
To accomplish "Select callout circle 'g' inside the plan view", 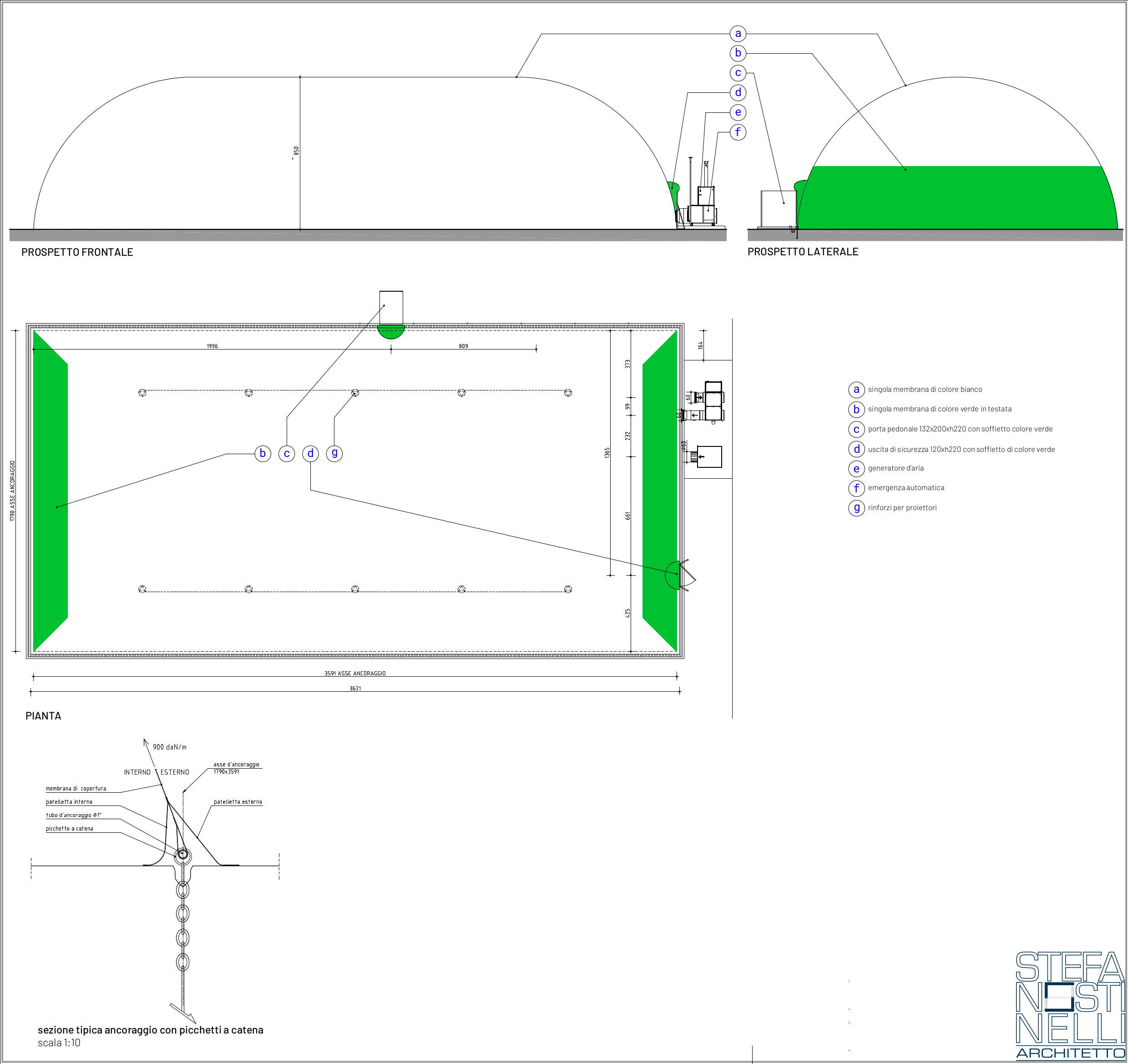I will point(334,453).
